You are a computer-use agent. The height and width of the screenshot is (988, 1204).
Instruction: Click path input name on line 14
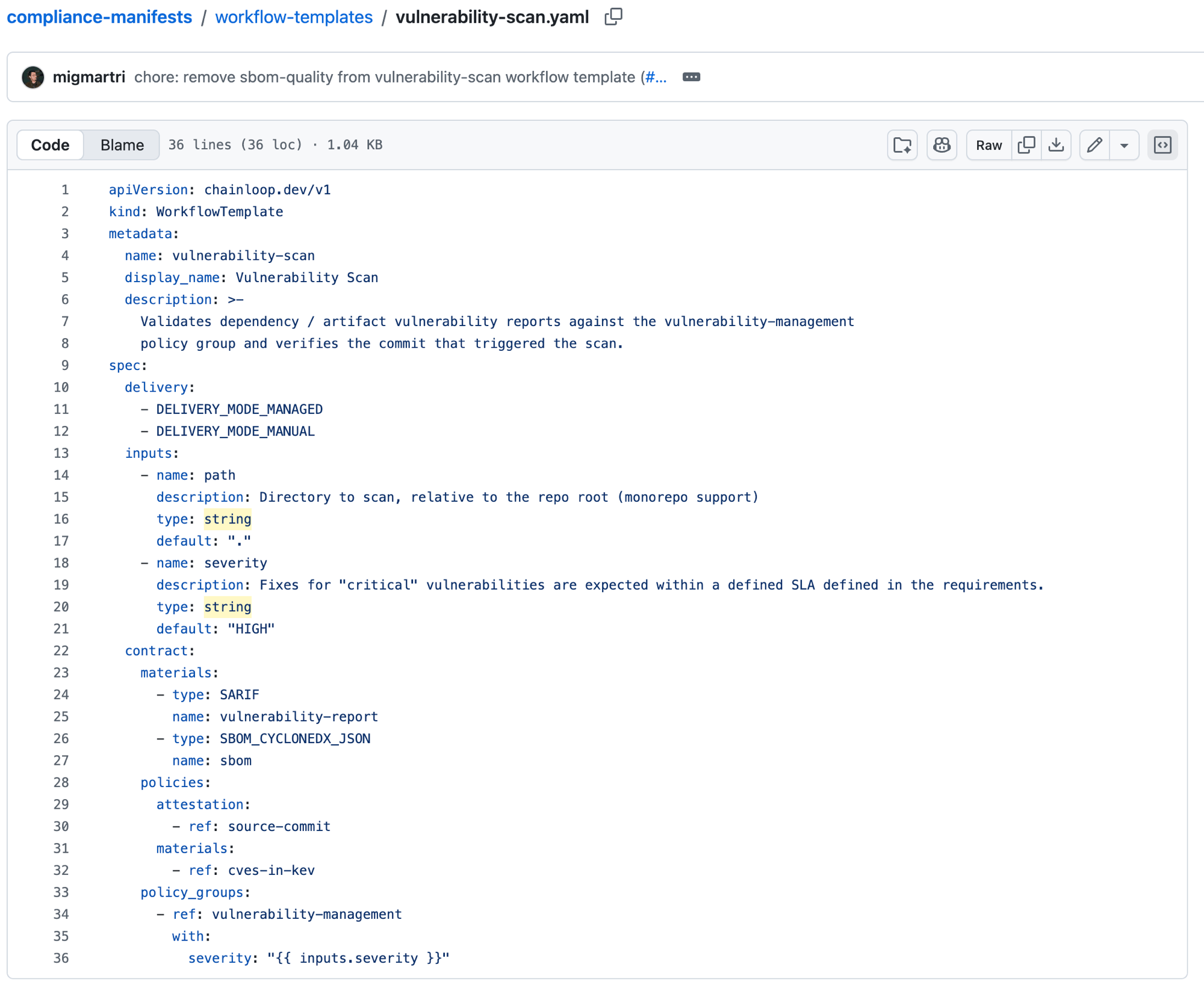click(220, 475)
